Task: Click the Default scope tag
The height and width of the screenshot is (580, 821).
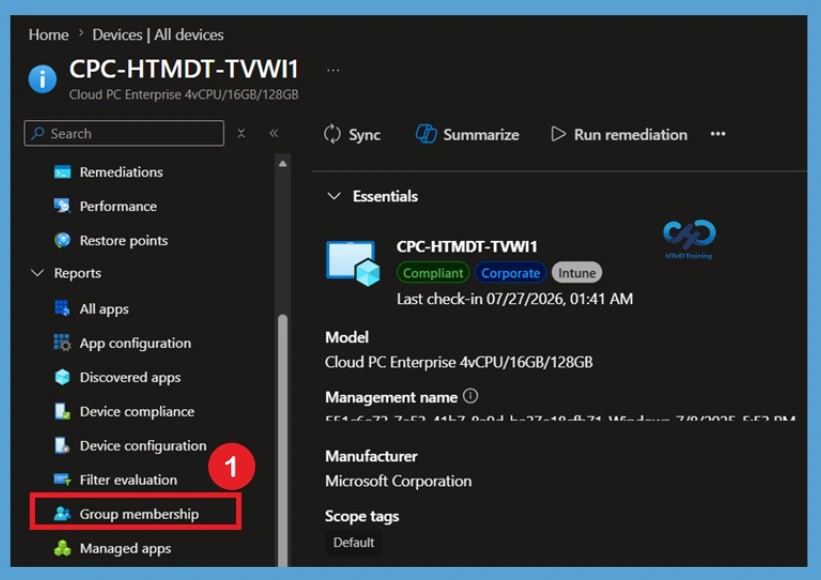Action: (353, 542)
